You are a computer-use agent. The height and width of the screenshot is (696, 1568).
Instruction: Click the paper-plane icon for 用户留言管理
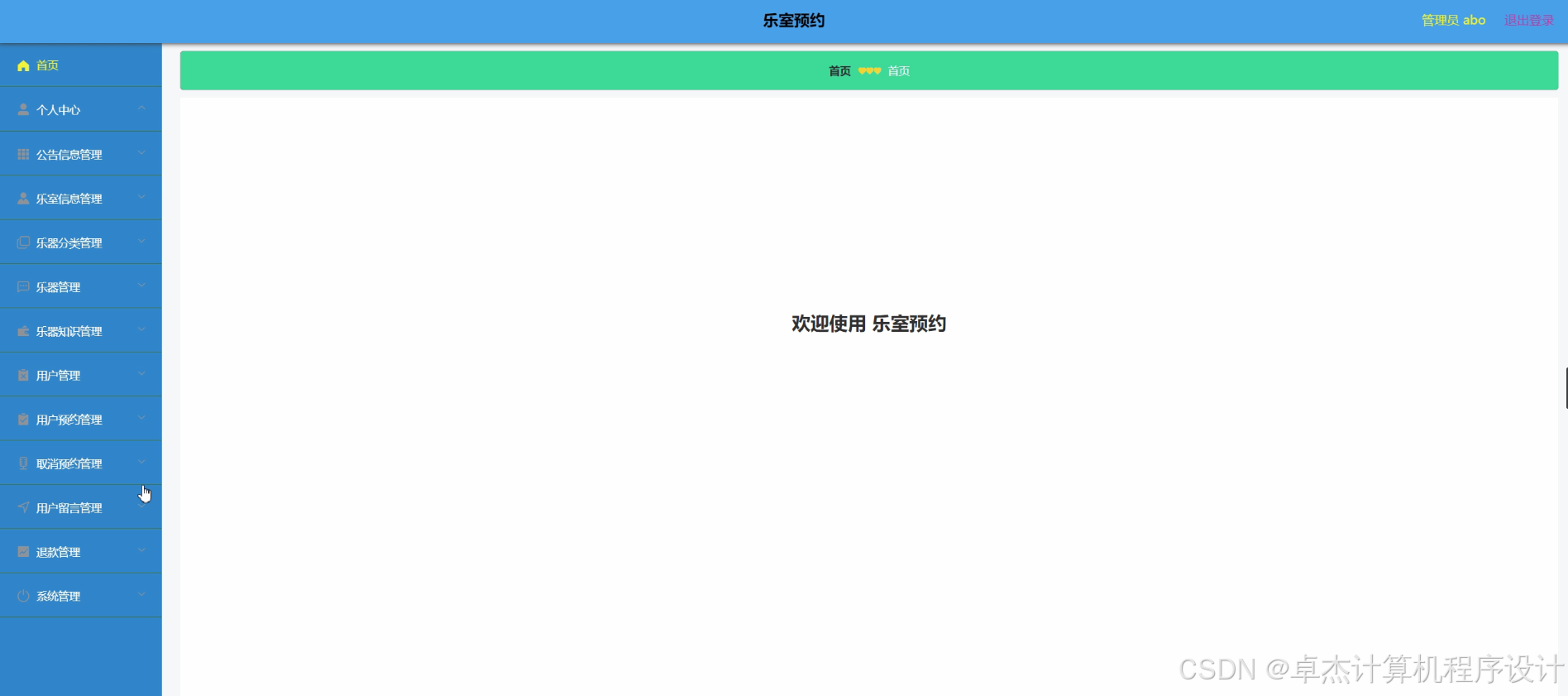coord(23,507)
